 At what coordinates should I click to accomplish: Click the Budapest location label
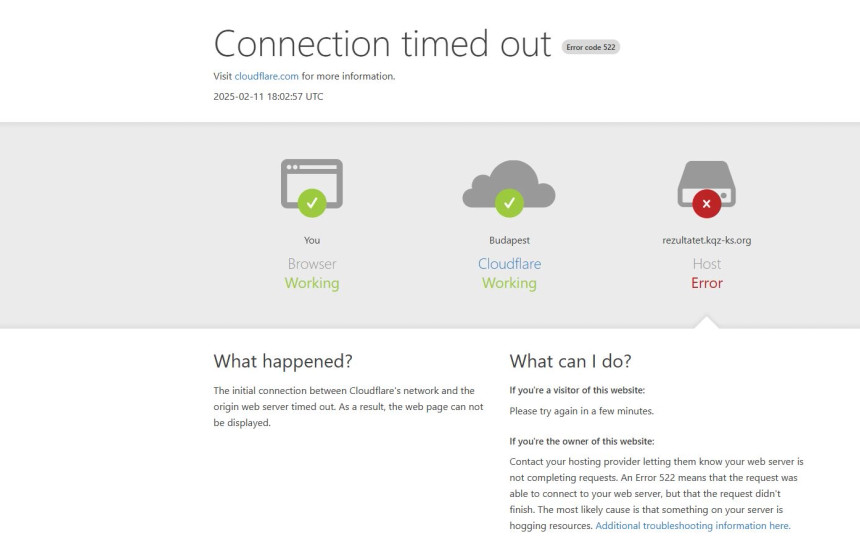pos(509,240)
